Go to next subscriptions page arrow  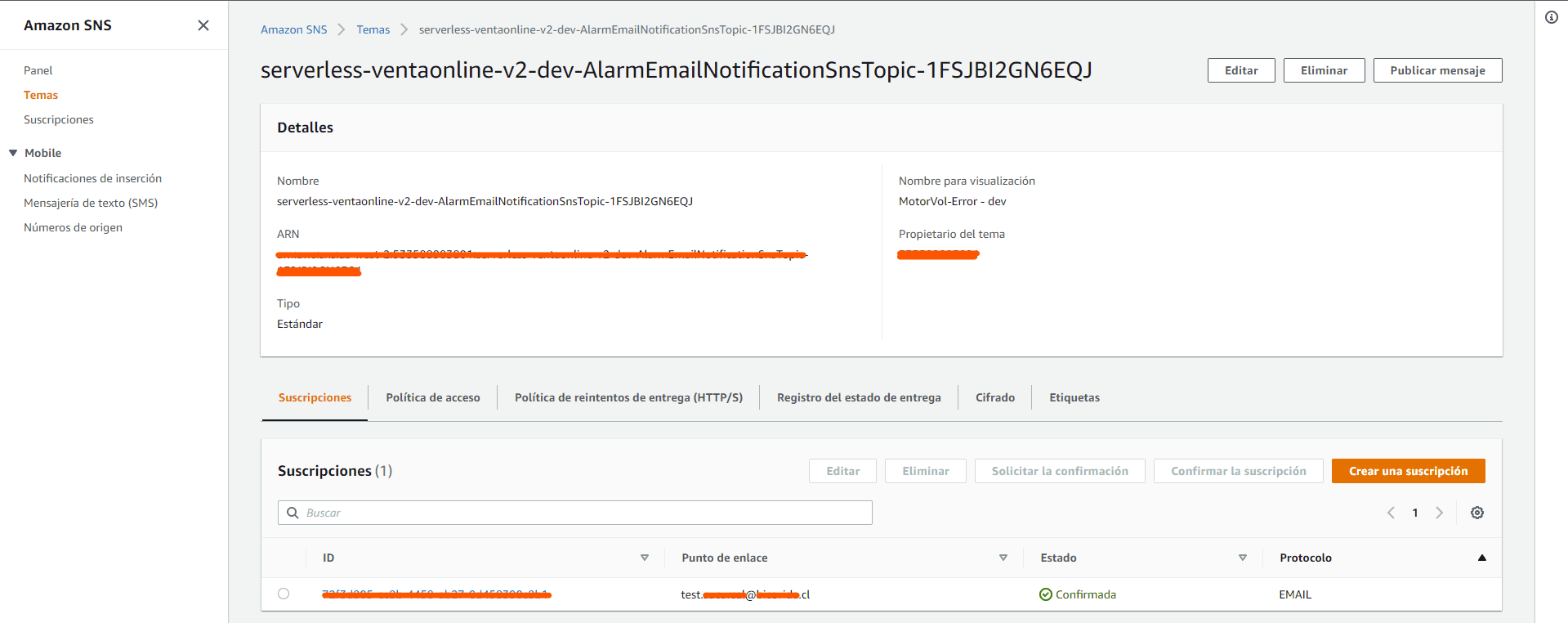(x=1439, y=513)
